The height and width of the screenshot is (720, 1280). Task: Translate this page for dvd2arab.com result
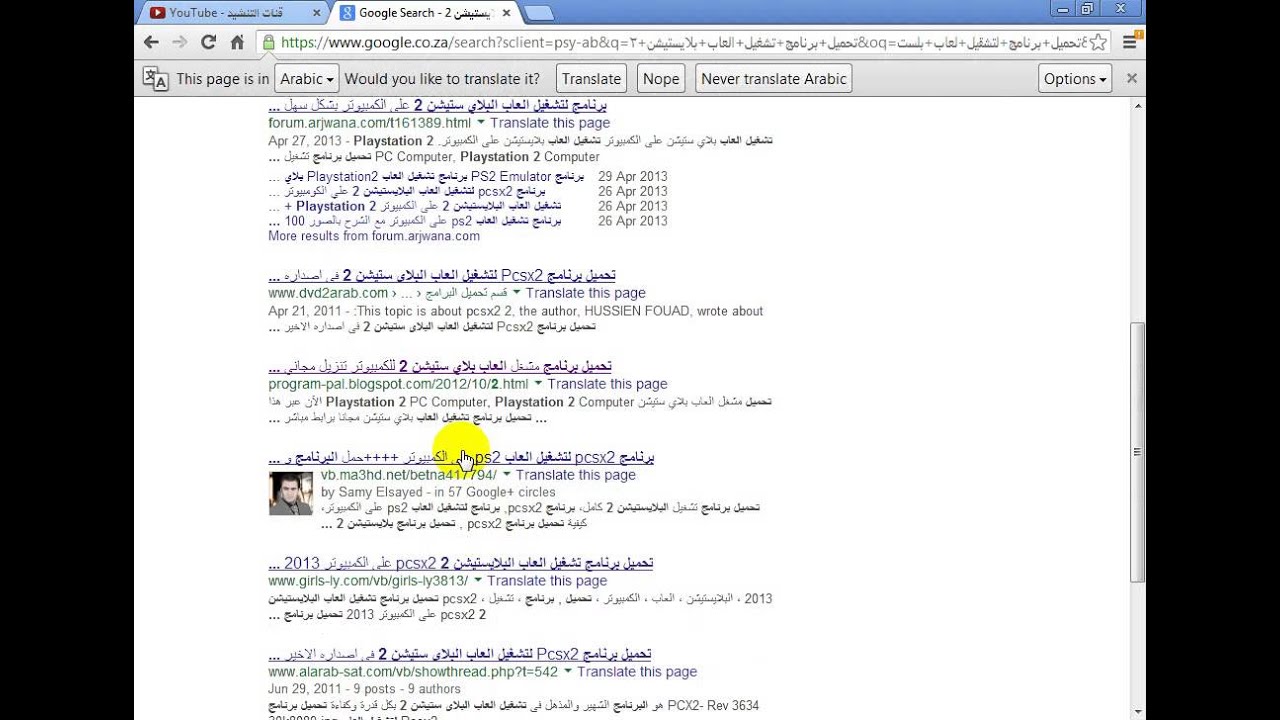[x=586, y=293]
